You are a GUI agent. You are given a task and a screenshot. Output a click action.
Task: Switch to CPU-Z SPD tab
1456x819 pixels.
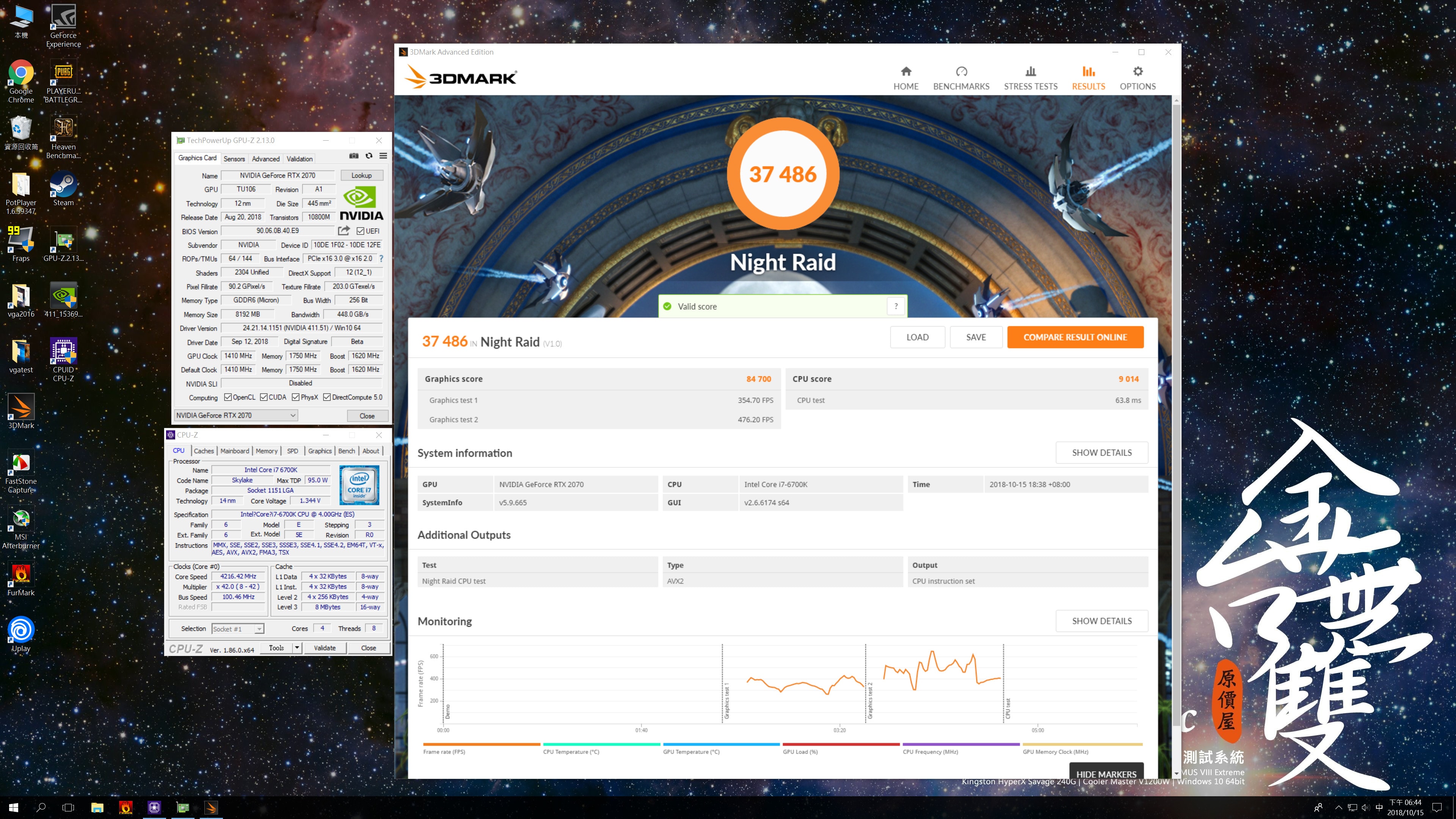pos(292,451)
